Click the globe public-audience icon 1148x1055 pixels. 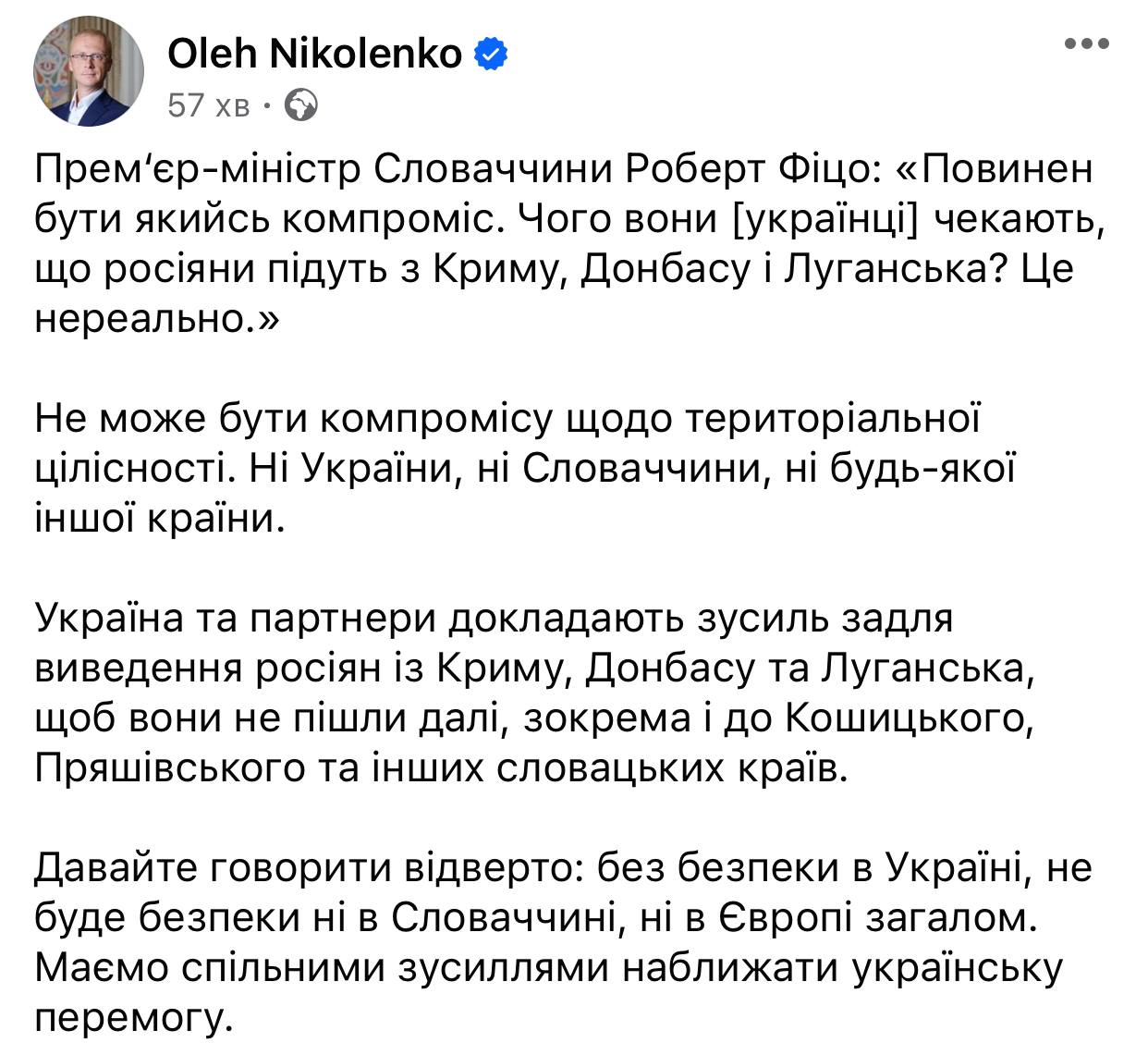pyautogui.click(x=301, y=105)
